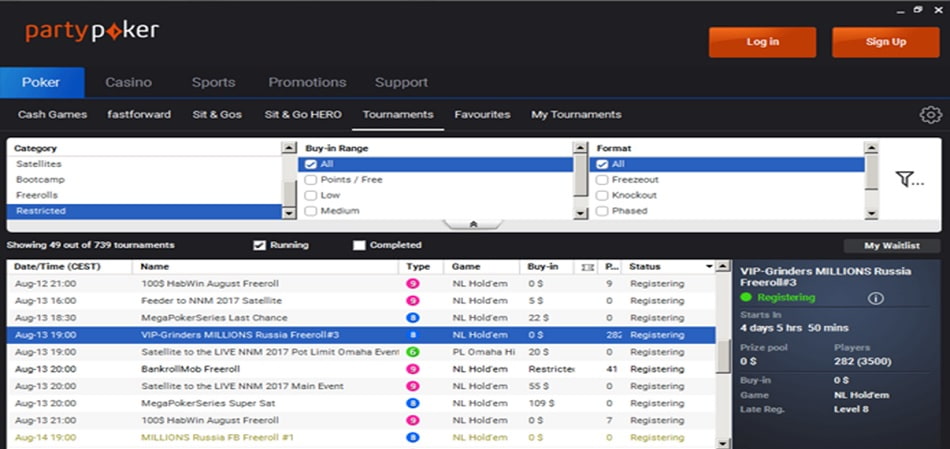Click the type icon of MegaPokerSeries Last Chance
Image resolution: width=950 pixels, height=449 pixels.
pos(413,318)
